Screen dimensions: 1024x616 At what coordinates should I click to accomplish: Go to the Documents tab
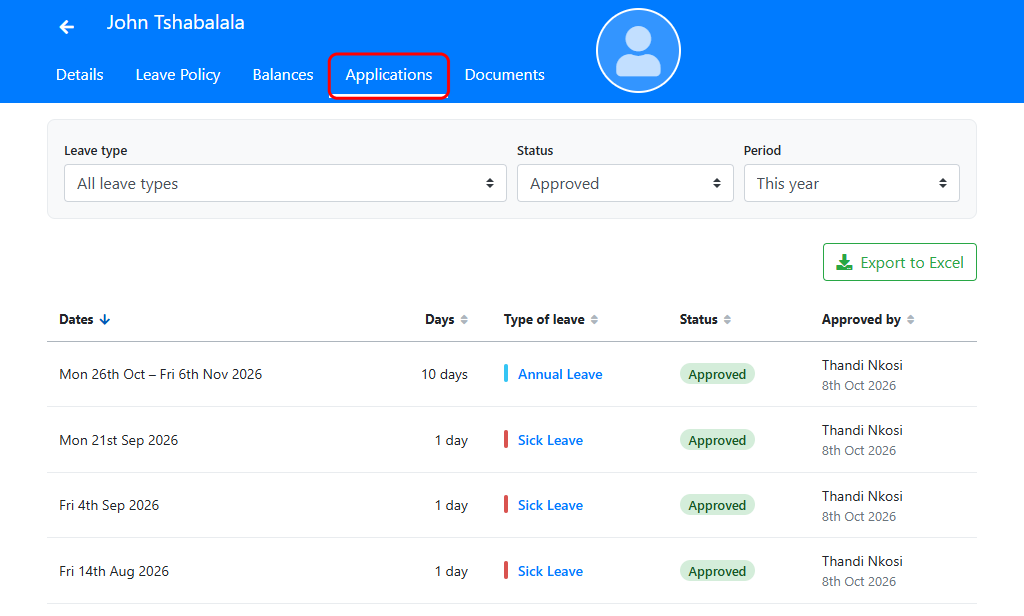pos(504,74)
